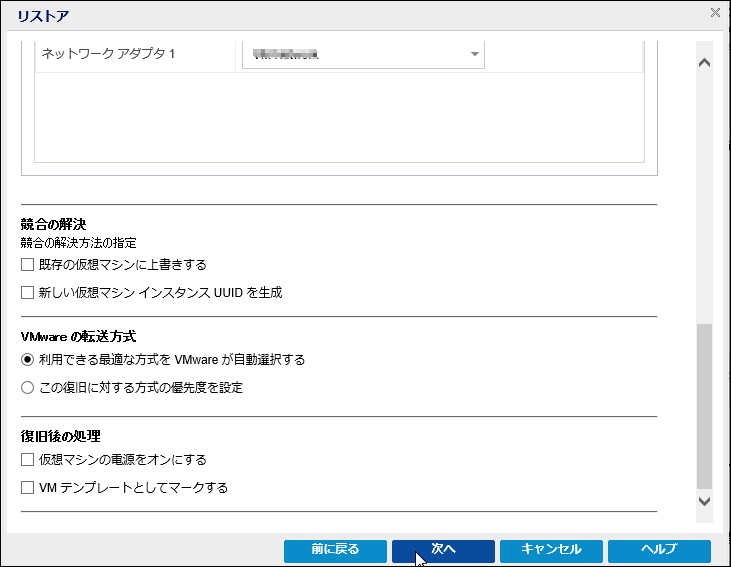This screenshot has height=567, width=731.
Task: Check 新しい仮想マシン インスタンス UUID を生成 option
Action: pyautogui.click(x=28, y=293)
